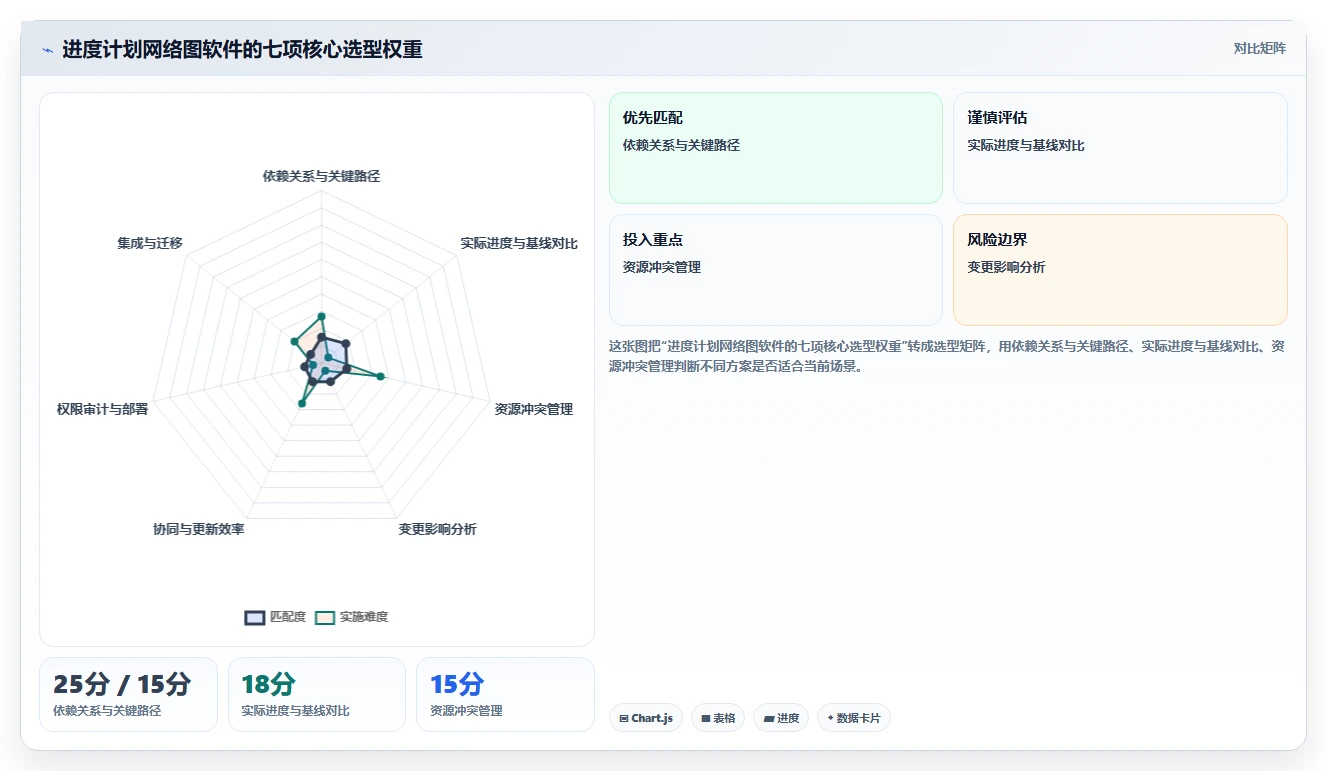Image resolution: width=1327 pixels, height=771 pixels.
Task: Click the description paragraph below the cards
Action: (947, 356)
